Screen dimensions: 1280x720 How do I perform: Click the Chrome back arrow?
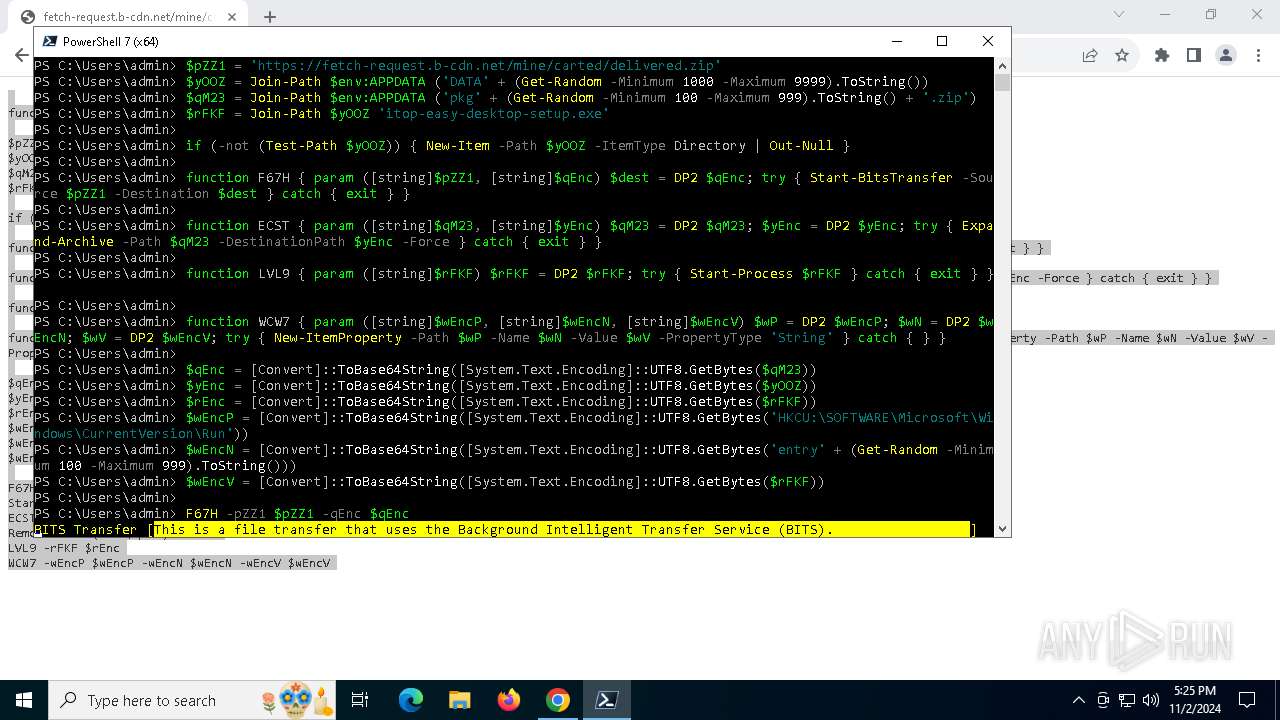22,56
